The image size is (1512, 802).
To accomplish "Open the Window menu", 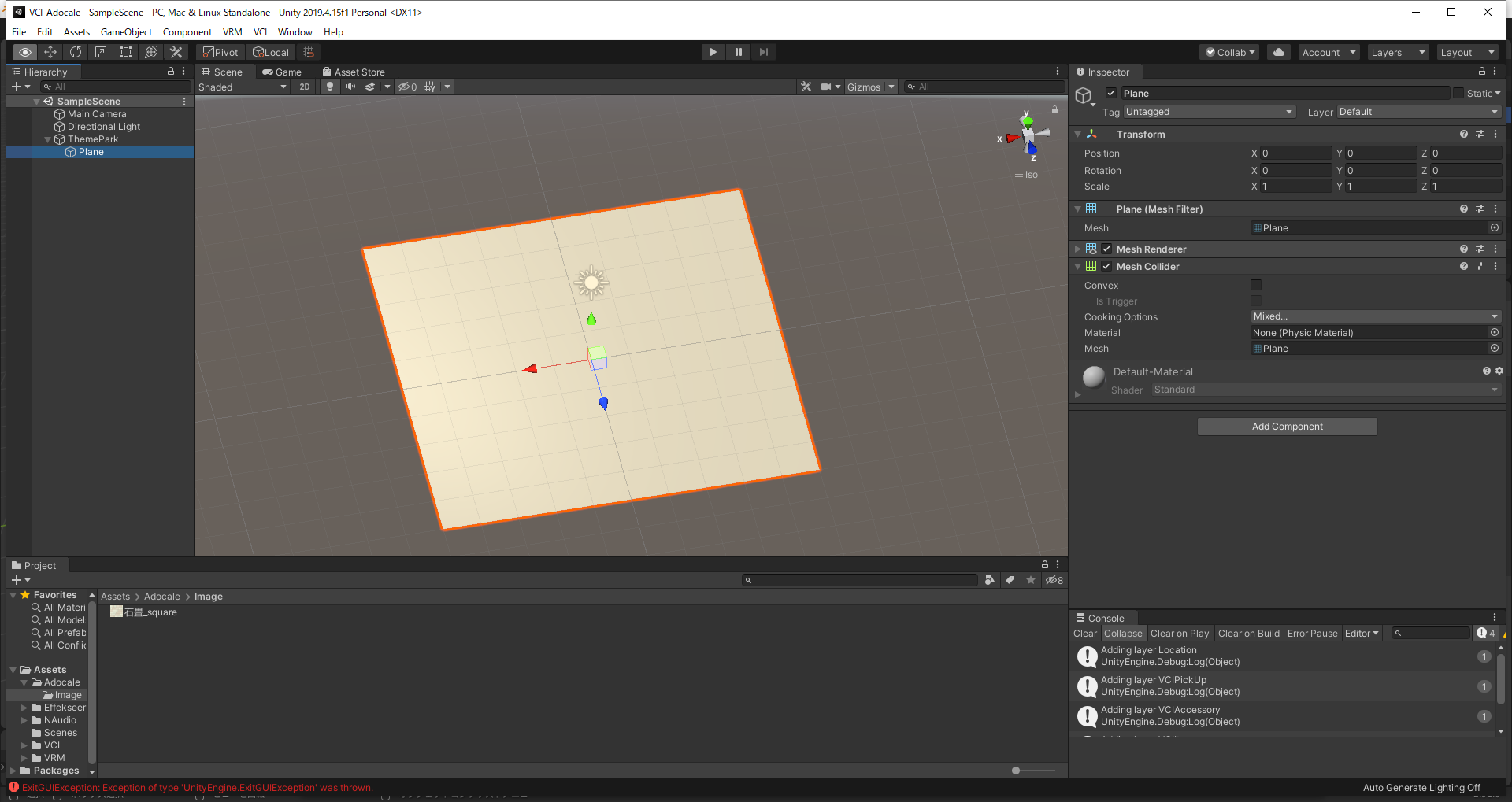I will pos(295,32).
